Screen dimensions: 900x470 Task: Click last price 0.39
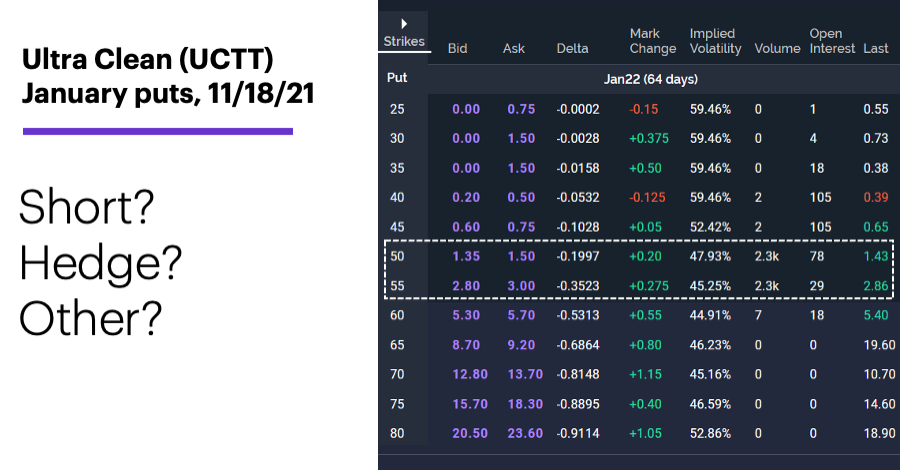(x=876, y=197)
